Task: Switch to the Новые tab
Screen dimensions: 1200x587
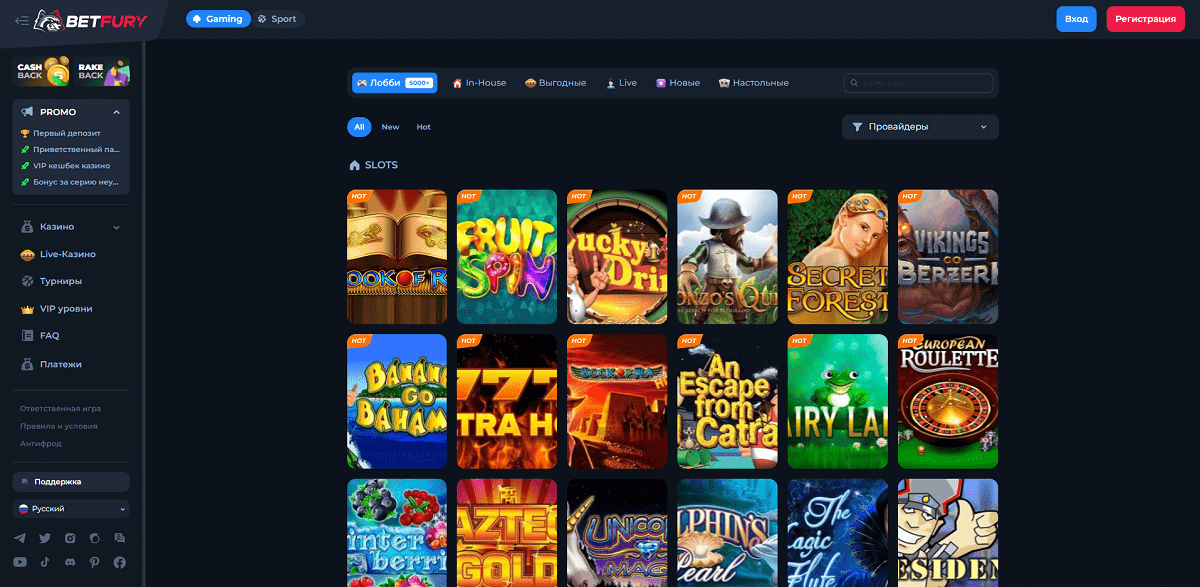Action: (678, 83)
